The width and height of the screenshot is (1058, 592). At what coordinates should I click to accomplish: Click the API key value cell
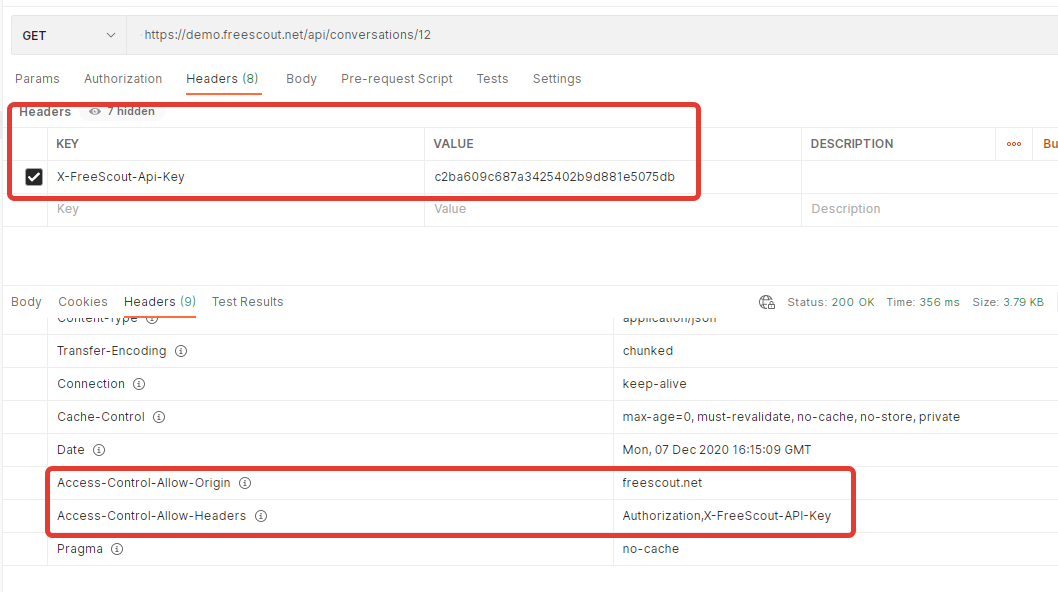613,177
